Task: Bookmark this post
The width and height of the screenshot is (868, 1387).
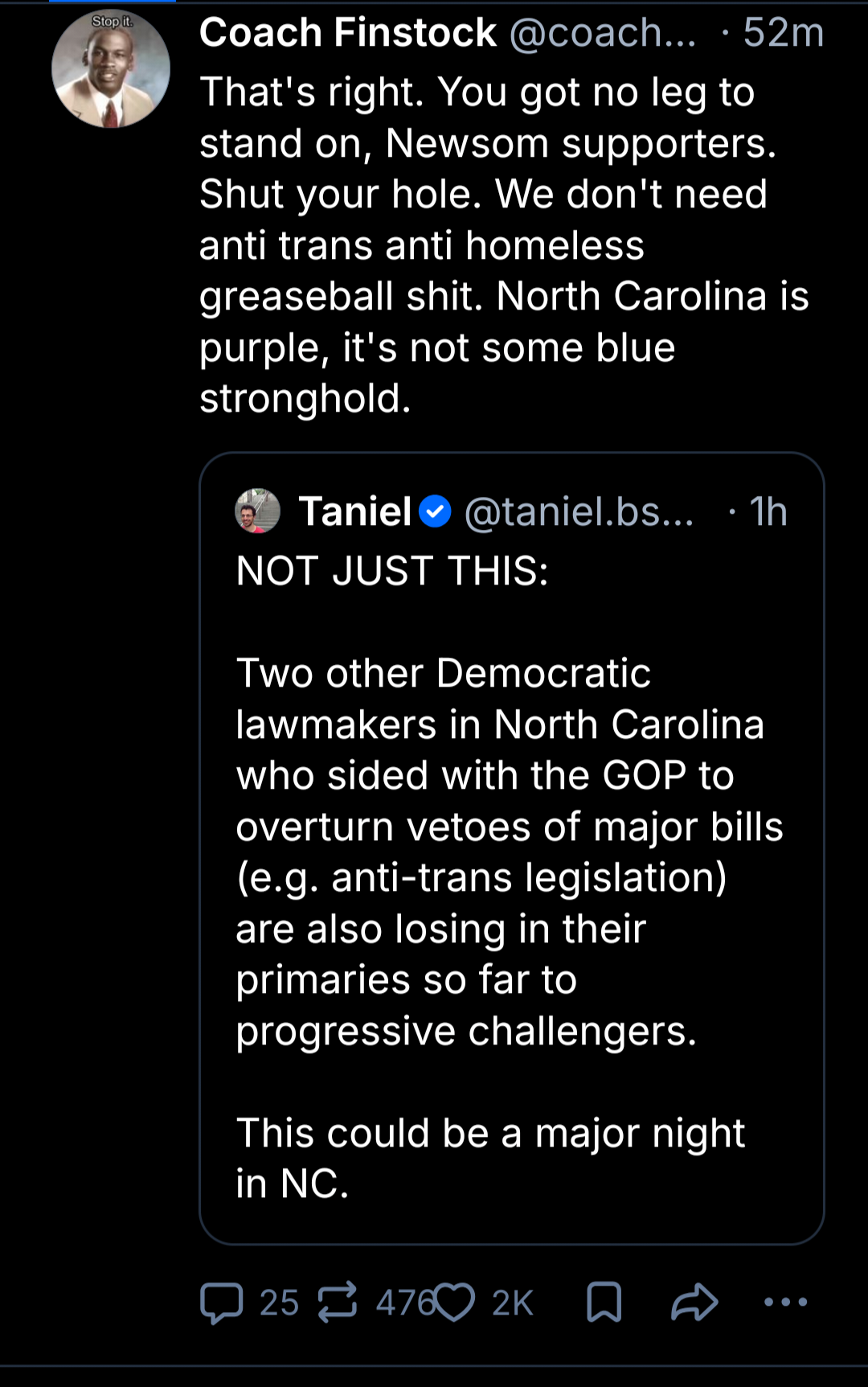Action: pyautogui.click(x=604, y=1303)
